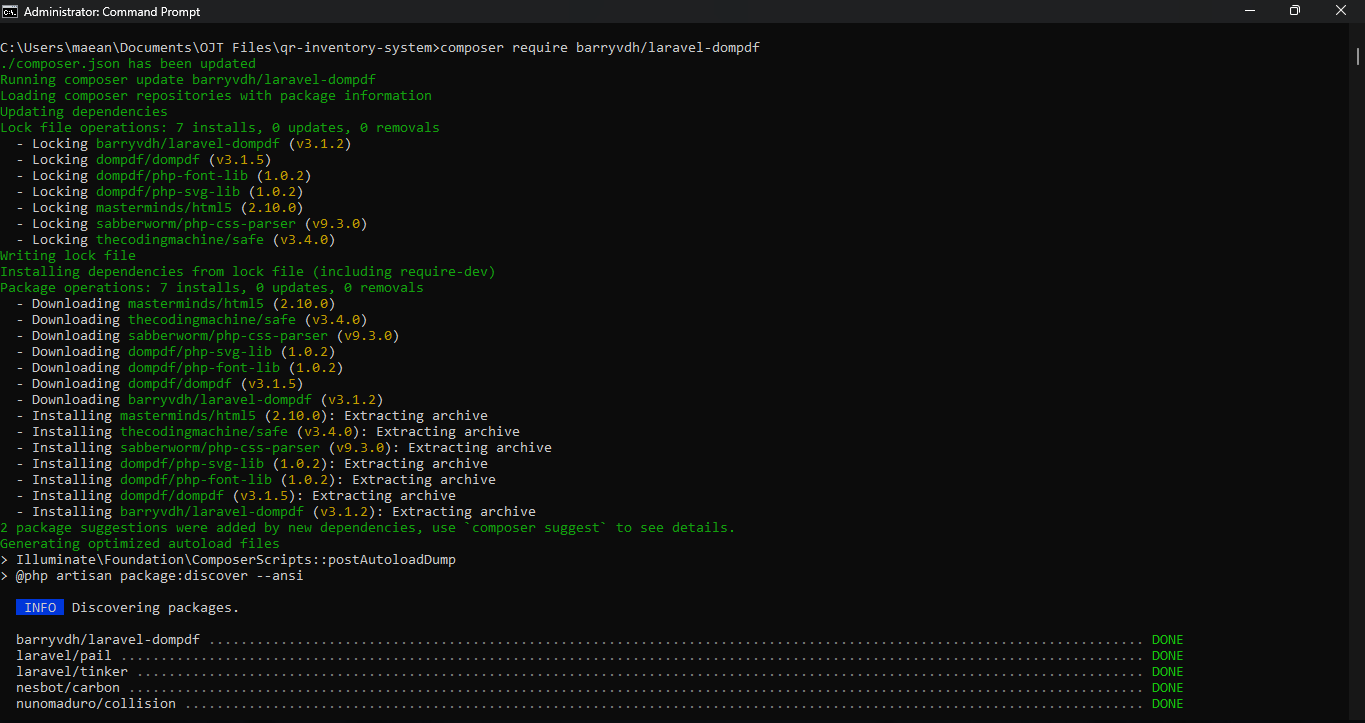The image size is (1365, 723).
Task: Click the 'Writing lock file' text
Action: [68, 256]
